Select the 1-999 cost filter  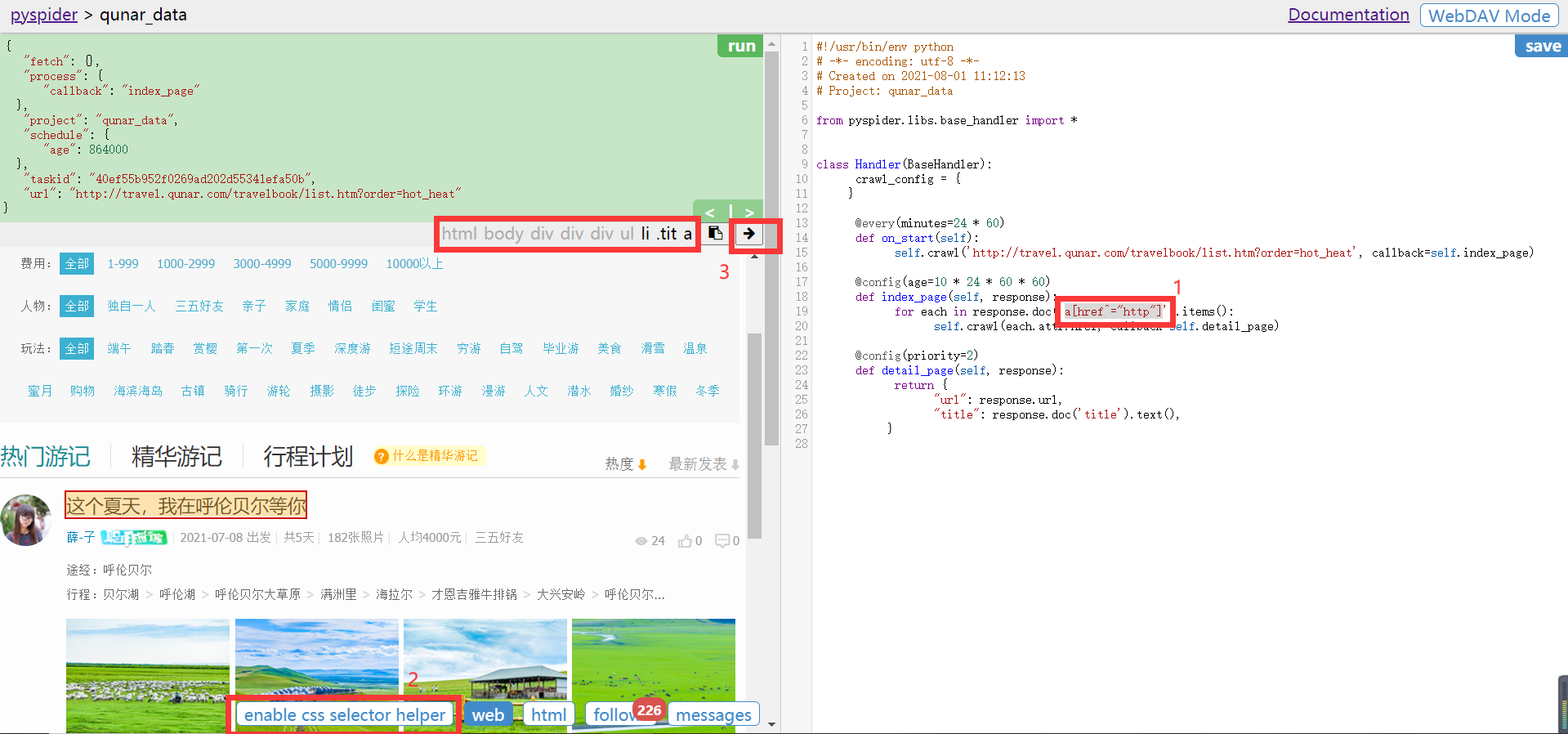point(123,264)
